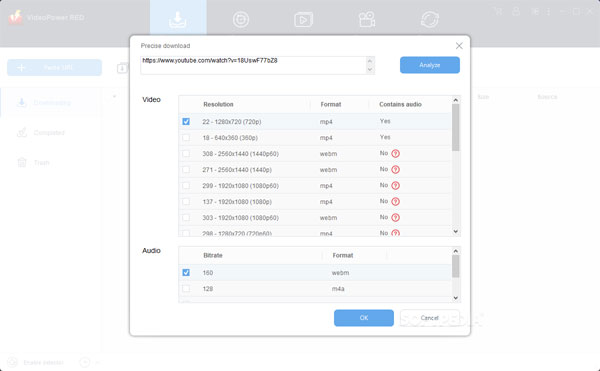Check the 128 m4a audio row
The image size is (600, 371).
pyautogui.click(x=186, y=289)
